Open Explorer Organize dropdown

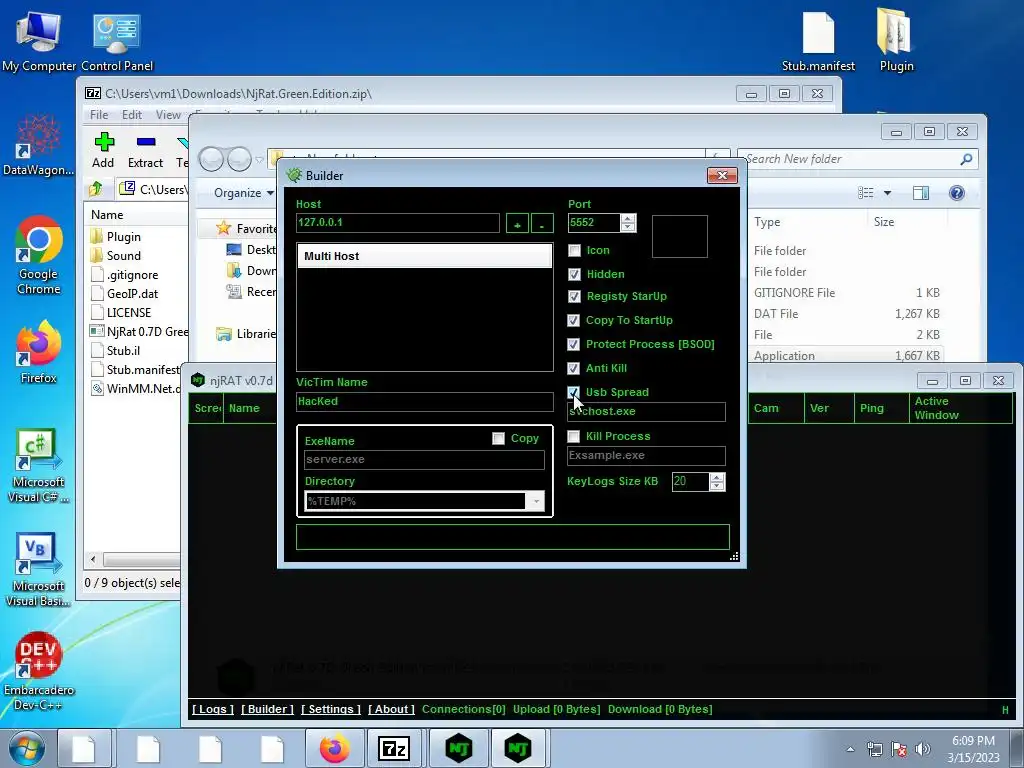(x=244, y=193)
